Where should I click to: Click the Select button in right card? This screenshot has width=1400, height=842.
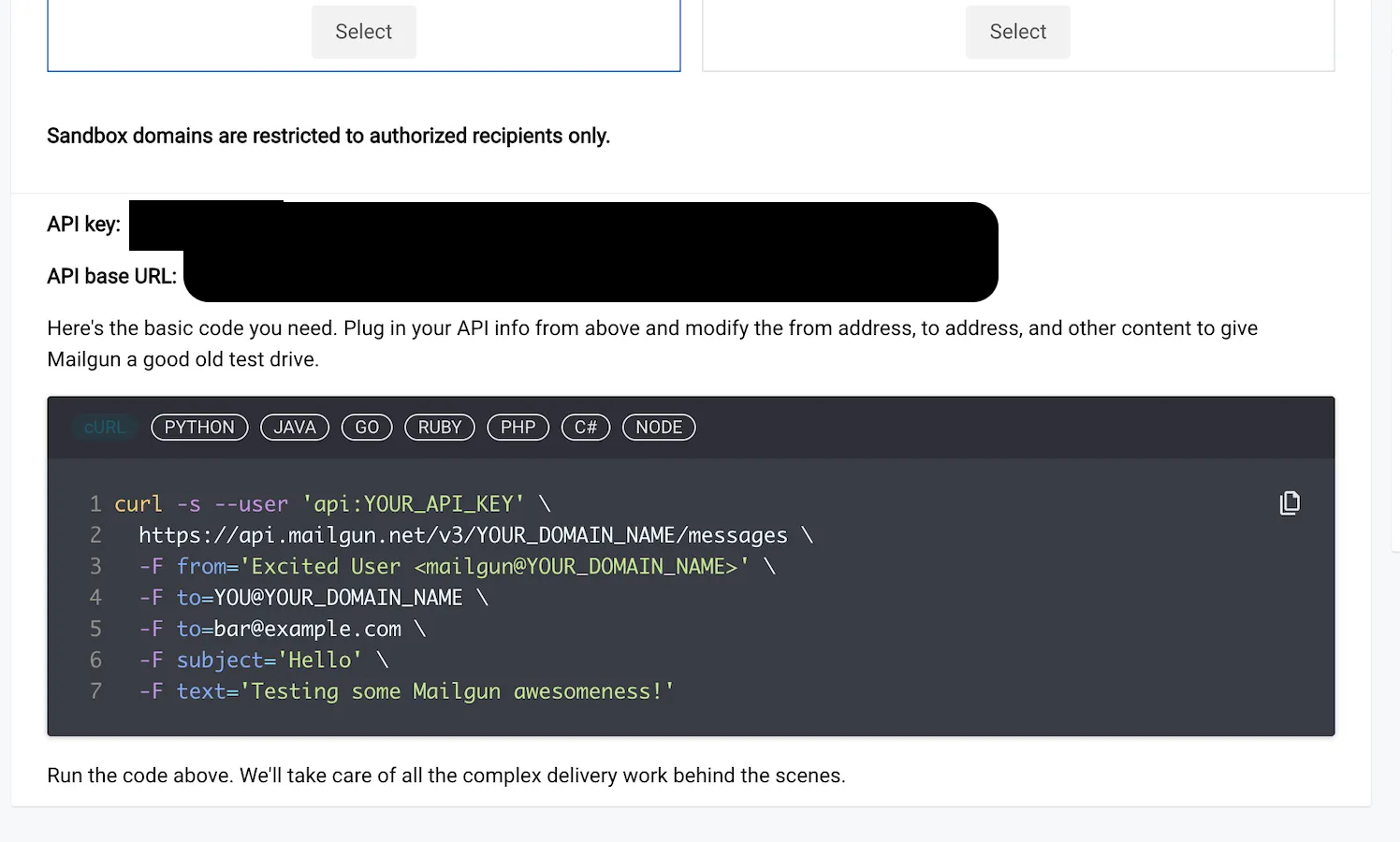tap(1017, 32)
